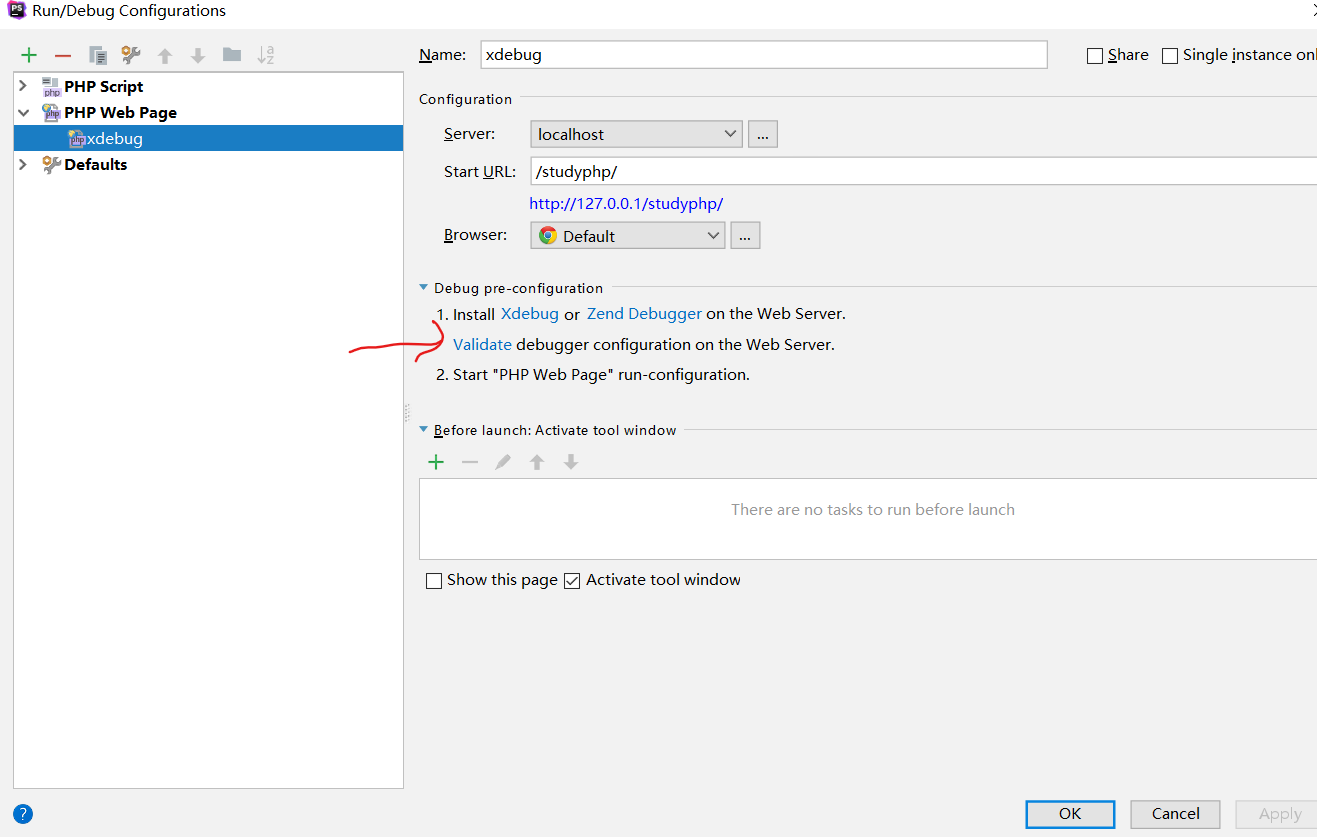Add a before launch task
Screen dimensions: 1317x837
(x=436, y=462)
